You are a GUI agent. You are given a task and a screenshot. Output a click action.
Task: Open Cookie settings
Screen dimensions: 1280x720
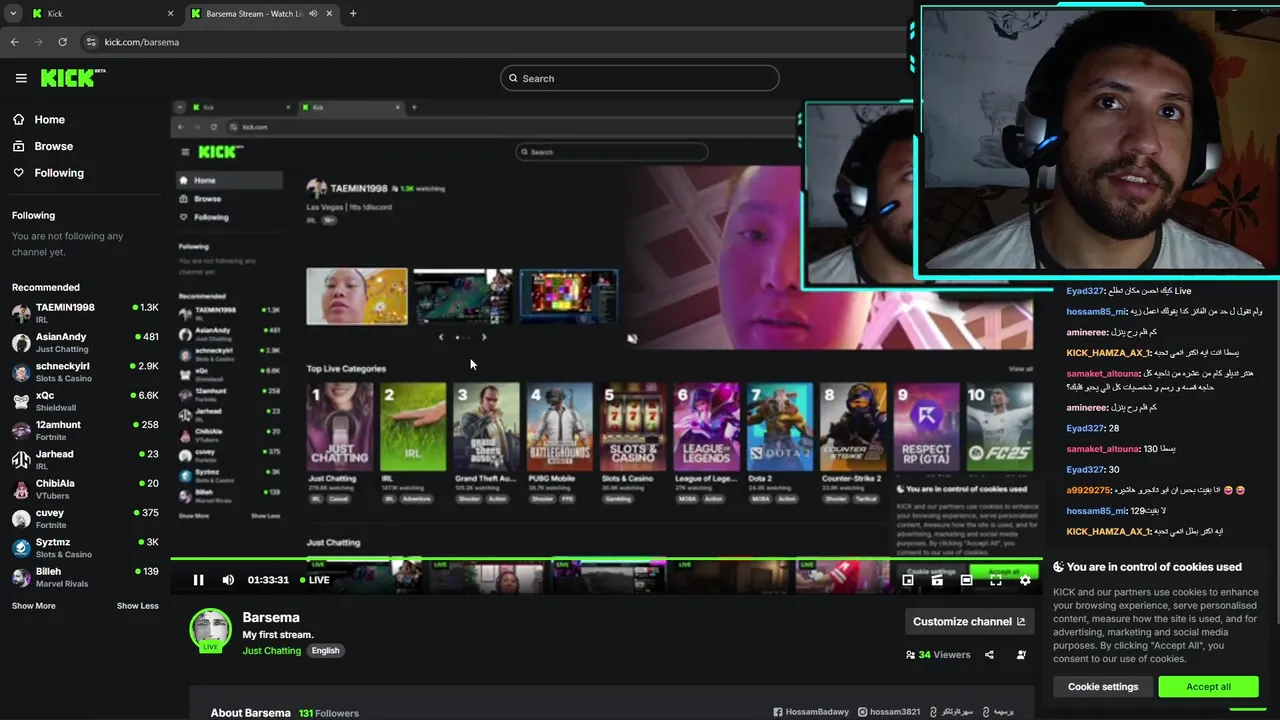[1103, 687]
